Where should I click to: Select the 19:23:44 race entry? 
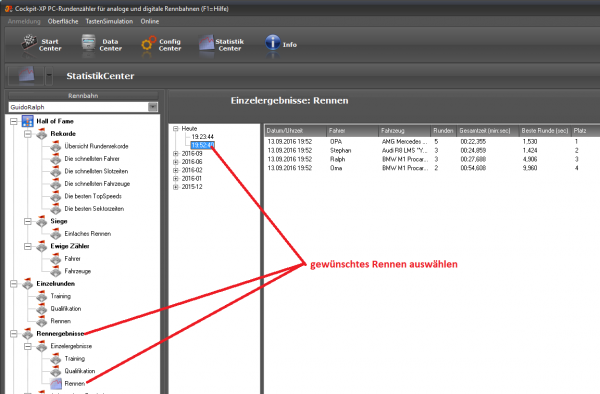point(202,137)
